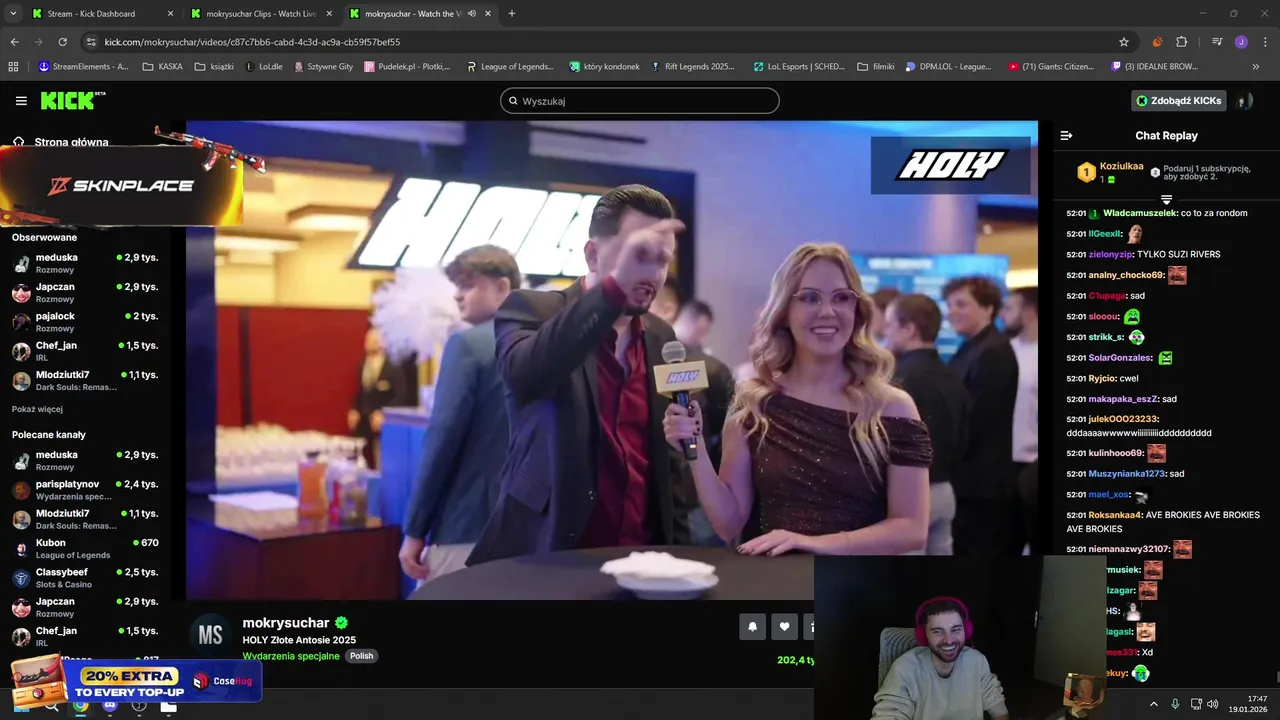
Task: Open the filmiki bookmarks folder
Action: [x=876, y=67]
